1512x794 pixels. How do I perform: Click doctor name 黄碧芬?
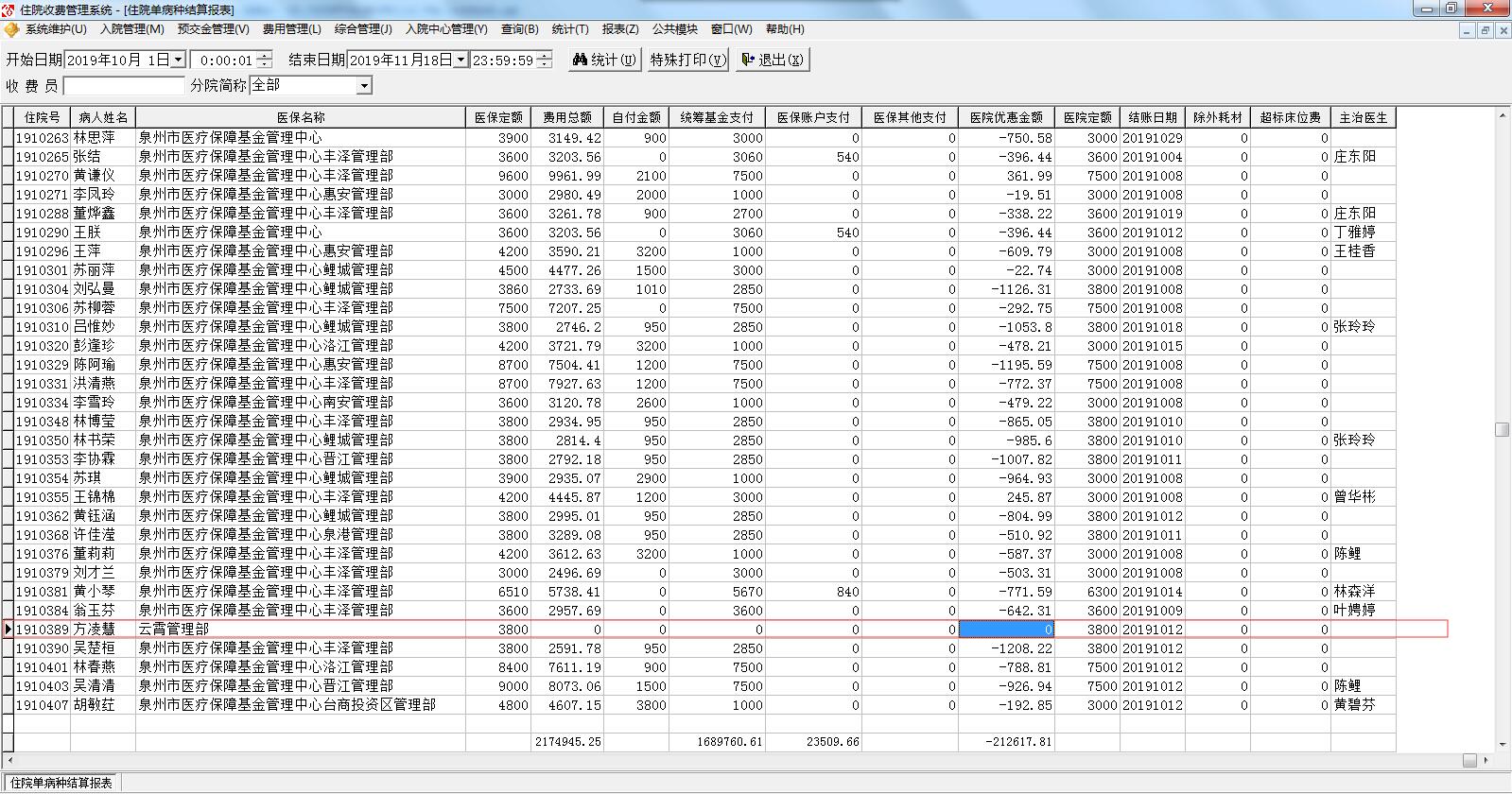click(1364, 704)
